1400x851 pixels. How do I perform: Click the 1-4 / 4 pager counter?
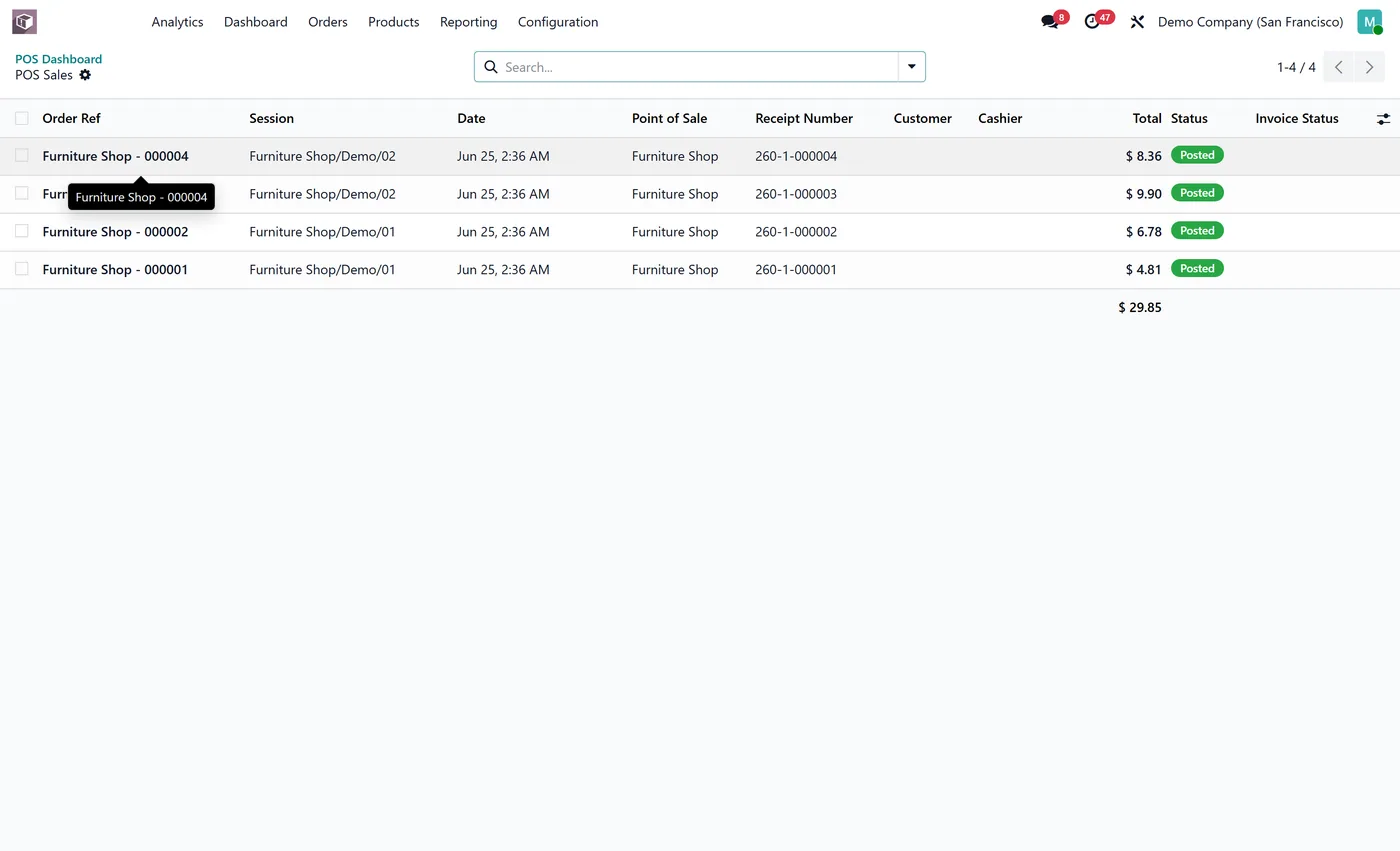pos(1296,67)
